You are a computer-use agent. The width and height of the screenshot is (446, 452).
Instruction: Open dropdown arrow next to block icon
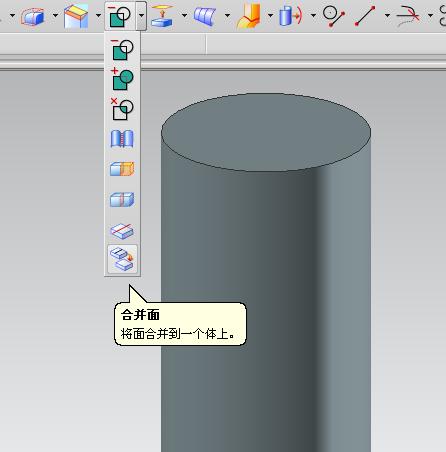pyautogui.click(x=98, y=15)
